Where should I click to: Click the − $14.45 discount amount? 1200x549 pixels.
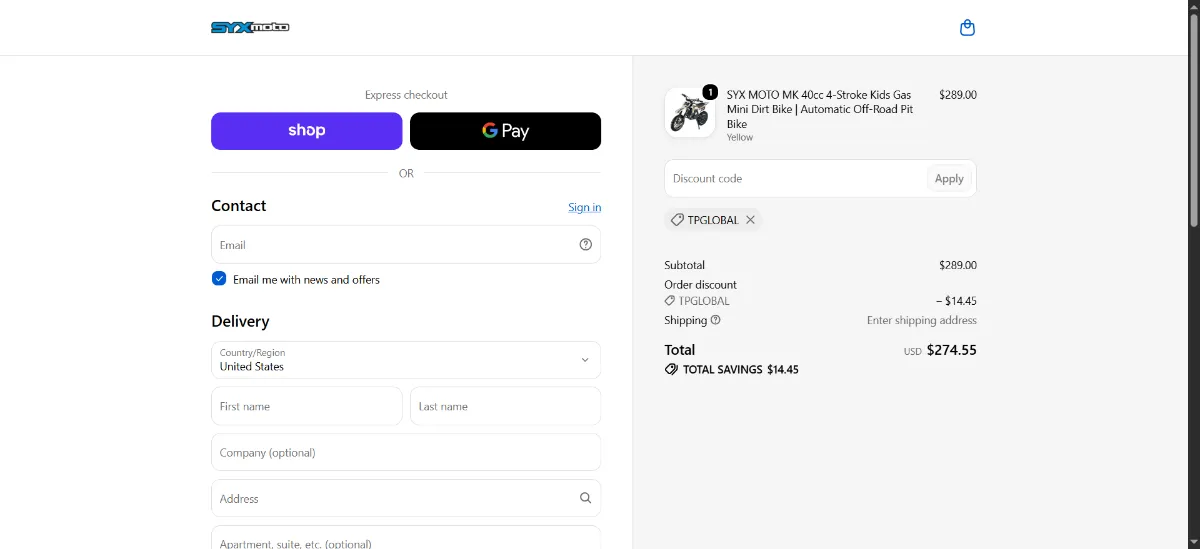pos(956,301)
